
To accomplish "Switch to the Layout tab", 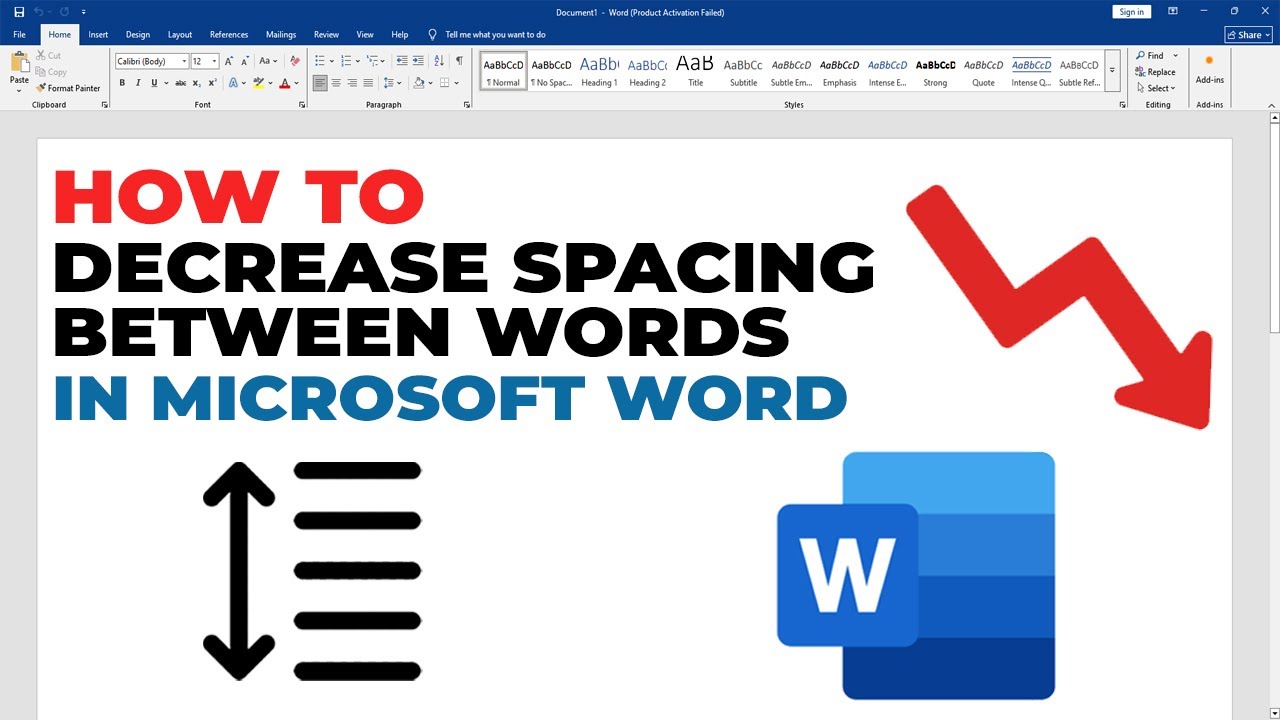I will pyautogui.click(x=180, y=34).
